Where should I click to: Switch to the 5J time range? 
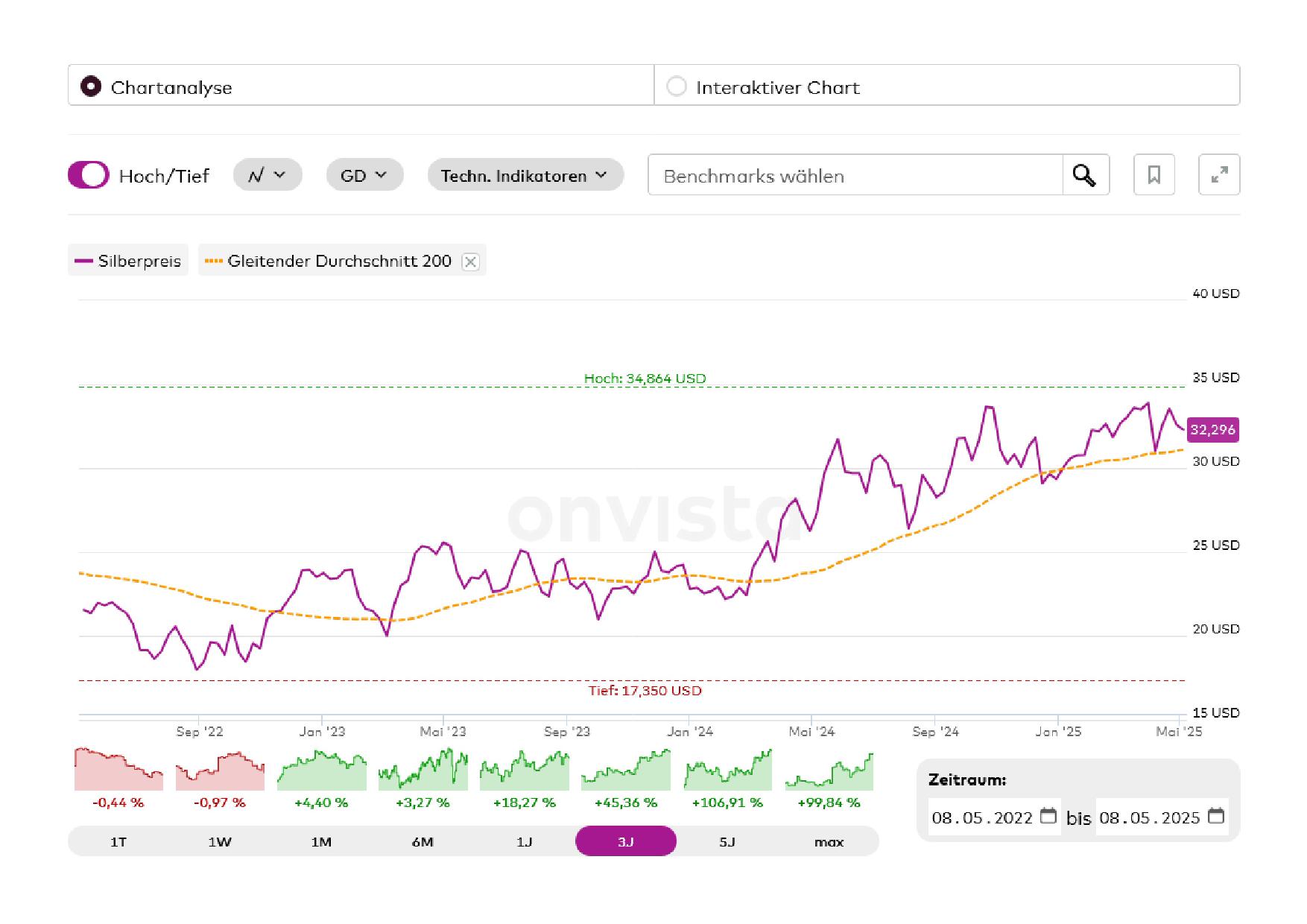pyautogui.click(x=727, y=841)
